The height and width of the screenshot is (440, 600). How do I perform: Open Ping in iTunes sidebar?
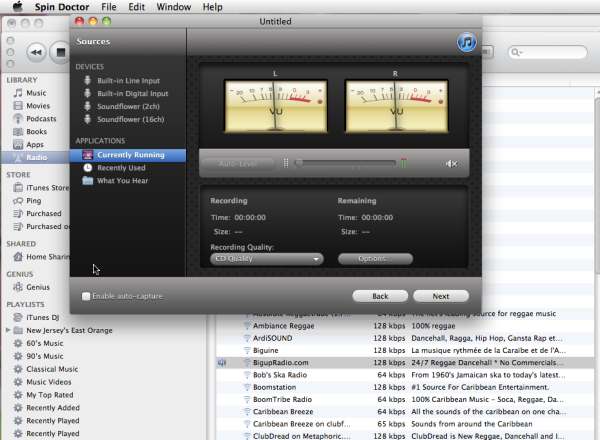pyautogui.click(x=36, y=200)
